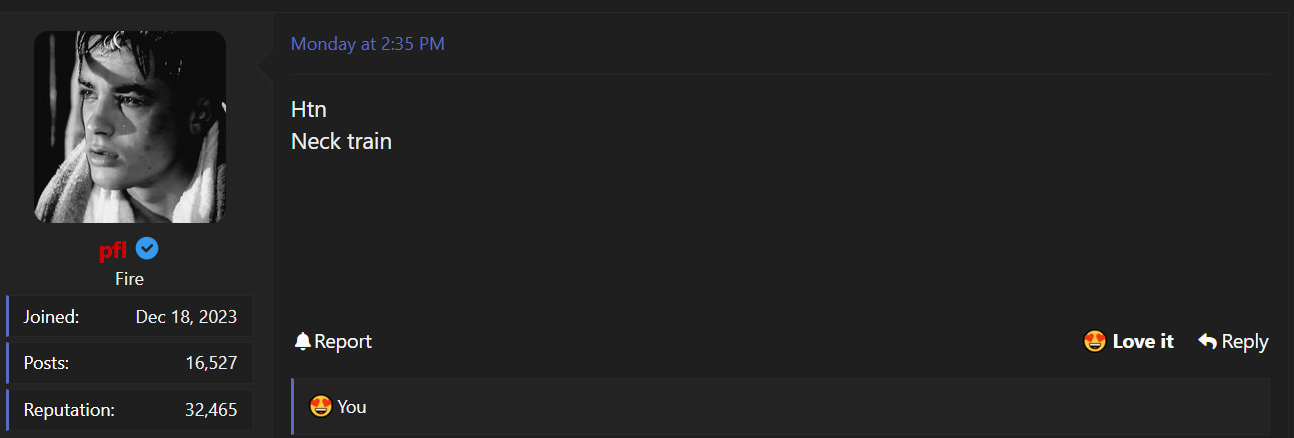Image resolution: width=1294 pixels, height=438 pixels.
Task: Click the post count 16,527
Action: coord(211,363)
